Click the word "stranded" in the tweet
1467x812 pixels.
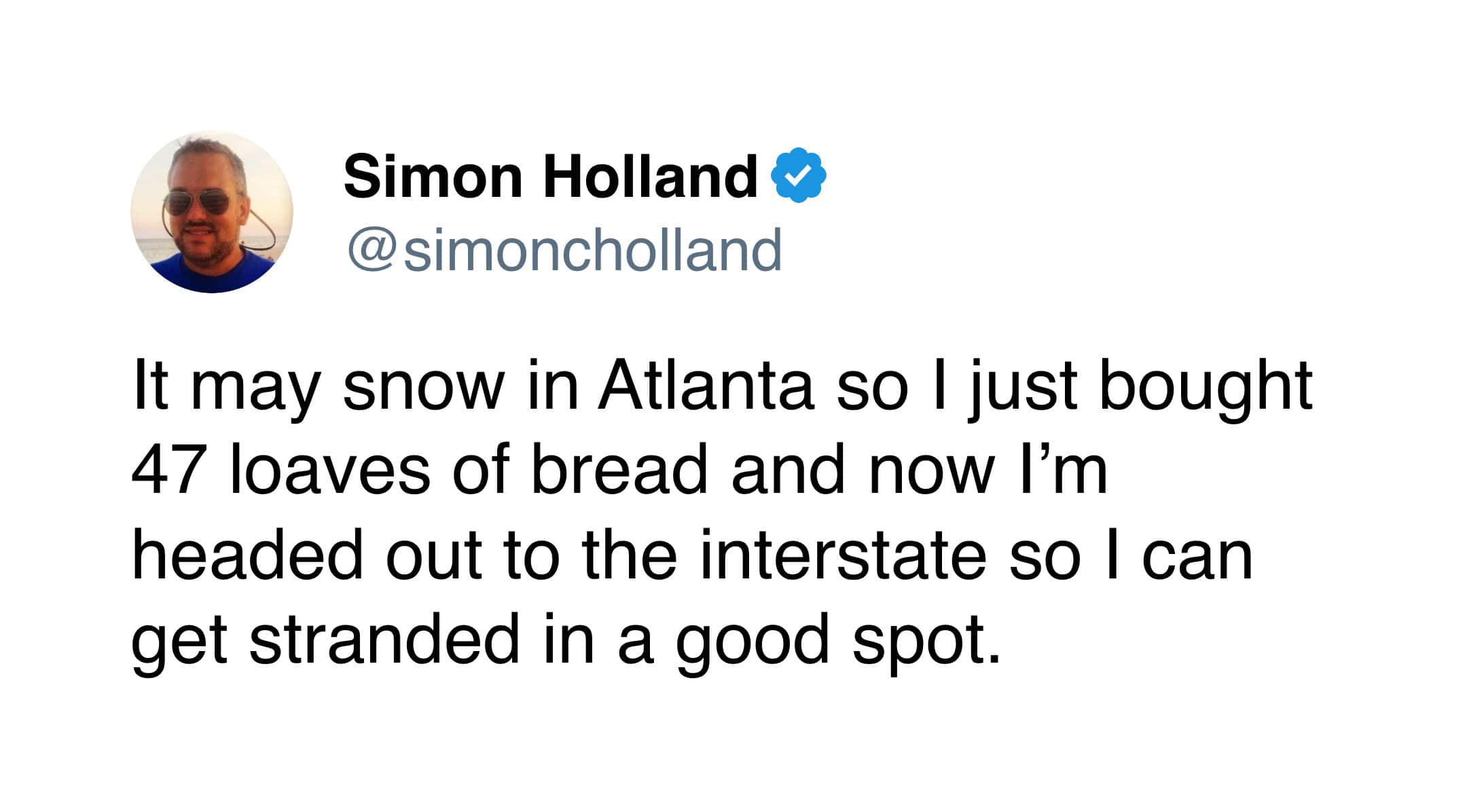point(384,640)
